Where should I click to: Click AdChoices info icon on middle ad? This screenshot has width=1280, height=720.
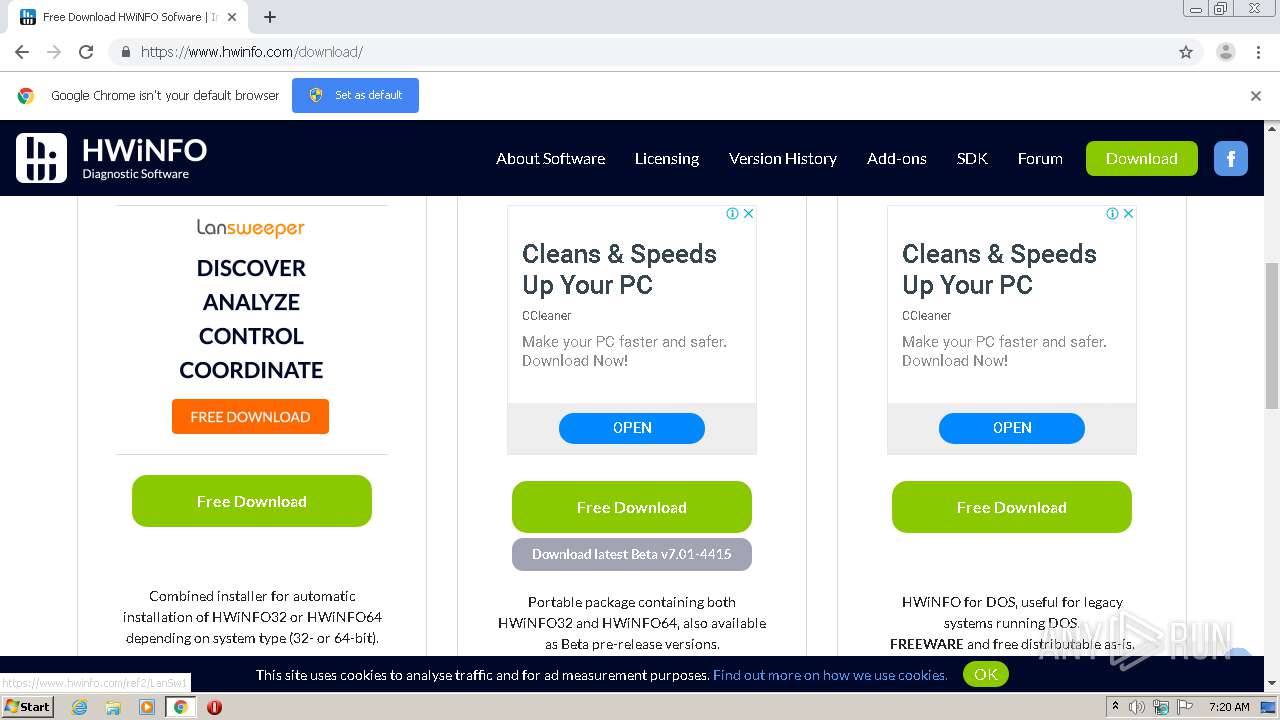(733, 213)
